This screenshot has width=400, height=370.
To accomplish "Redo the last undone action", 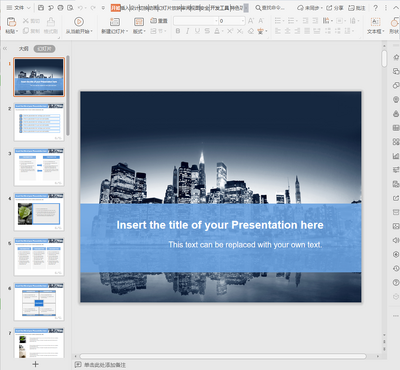I will [x=93, y=7].
